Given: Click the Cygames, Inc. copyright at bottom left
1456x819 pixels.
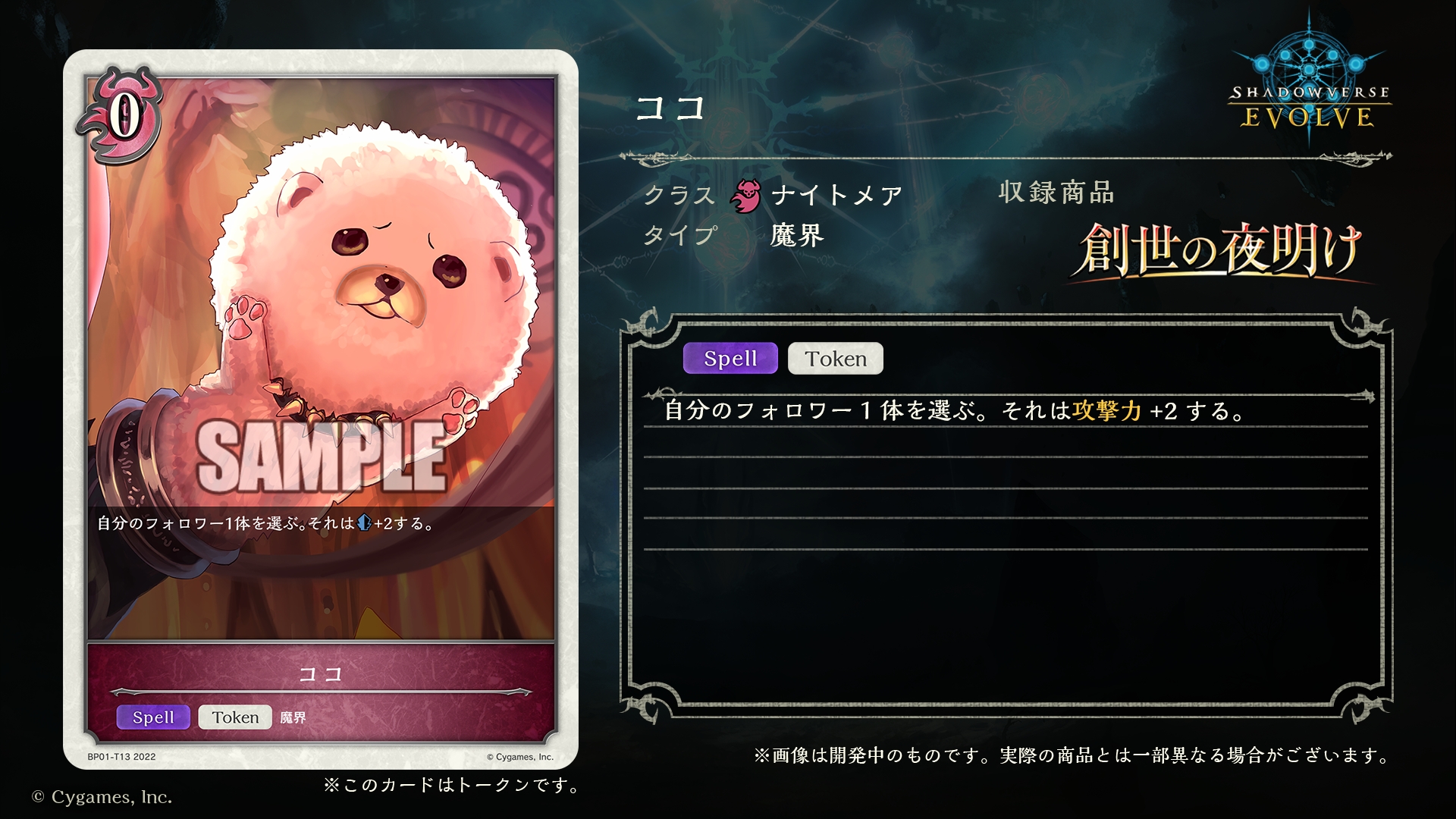Looking at the screenshot, I should coord(102,797).
